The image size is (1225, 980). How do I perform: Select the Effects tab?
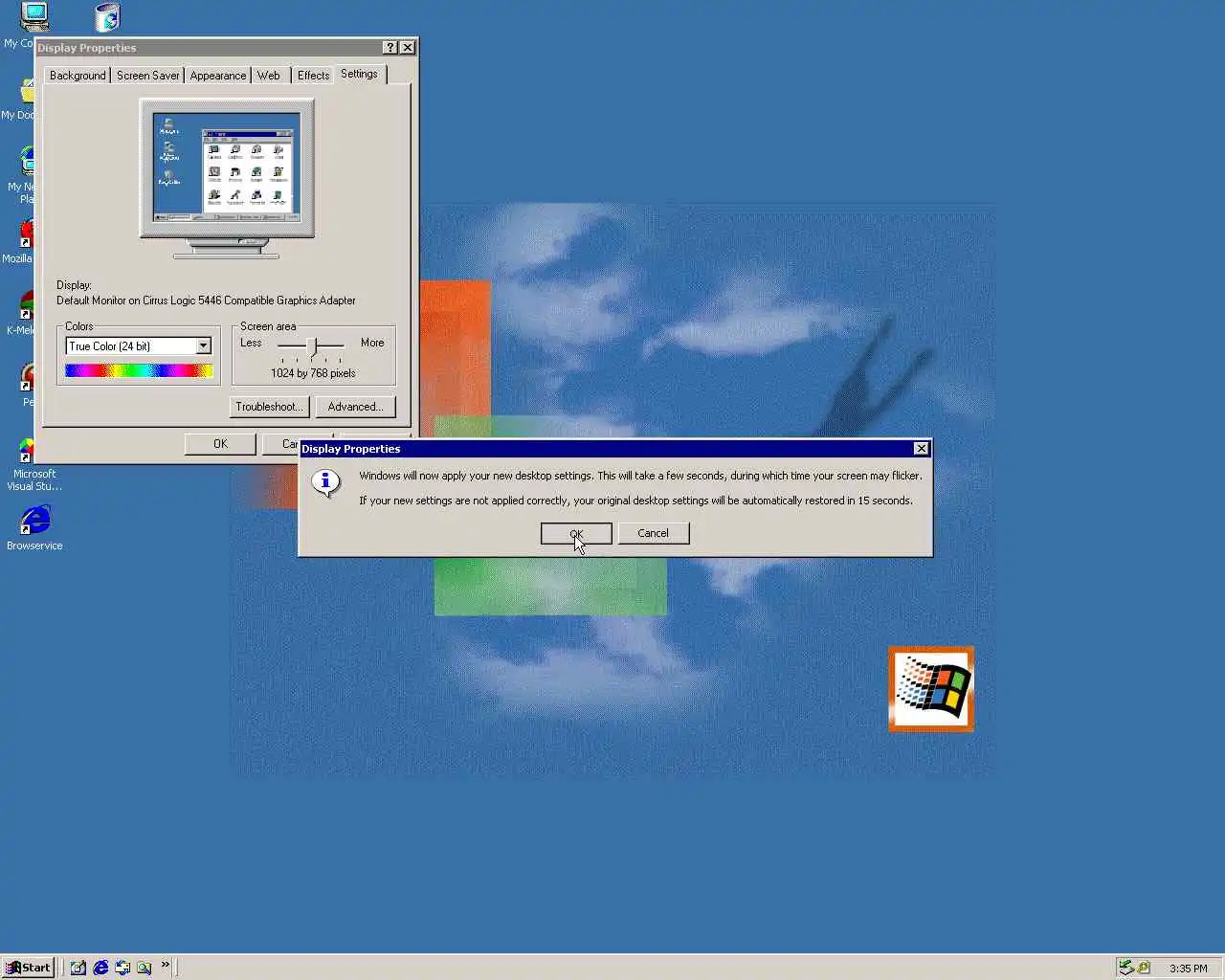313,76
